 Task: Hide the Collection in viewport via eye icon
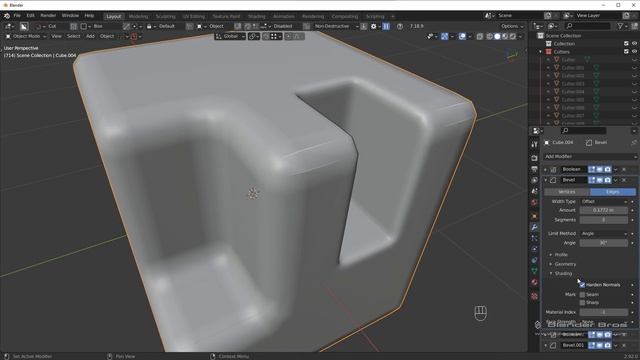[634, 44]
